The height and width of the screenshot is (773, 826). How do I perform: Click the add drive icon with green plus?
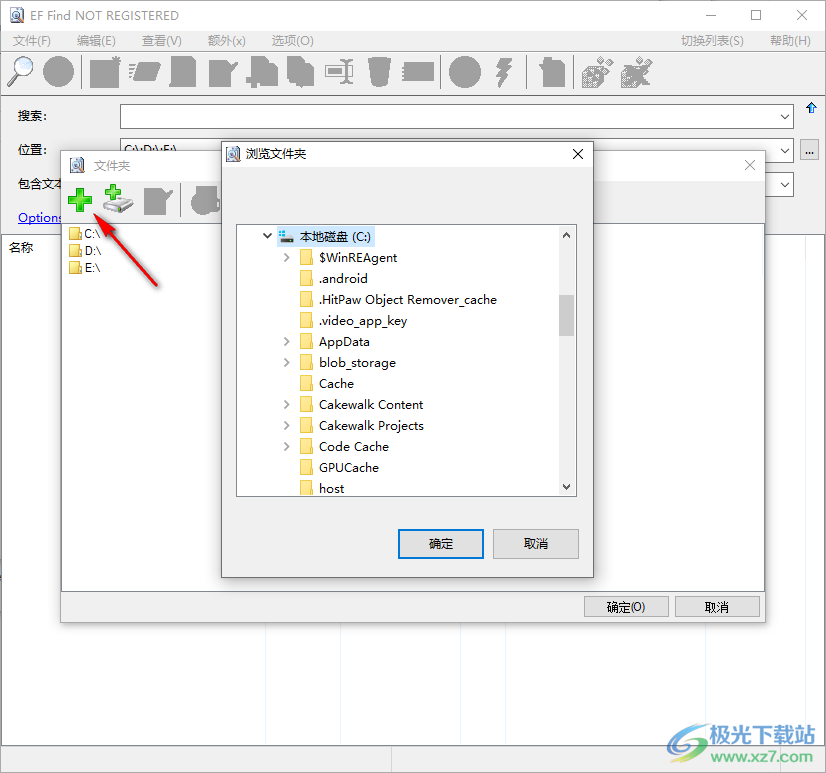point(118,199)
